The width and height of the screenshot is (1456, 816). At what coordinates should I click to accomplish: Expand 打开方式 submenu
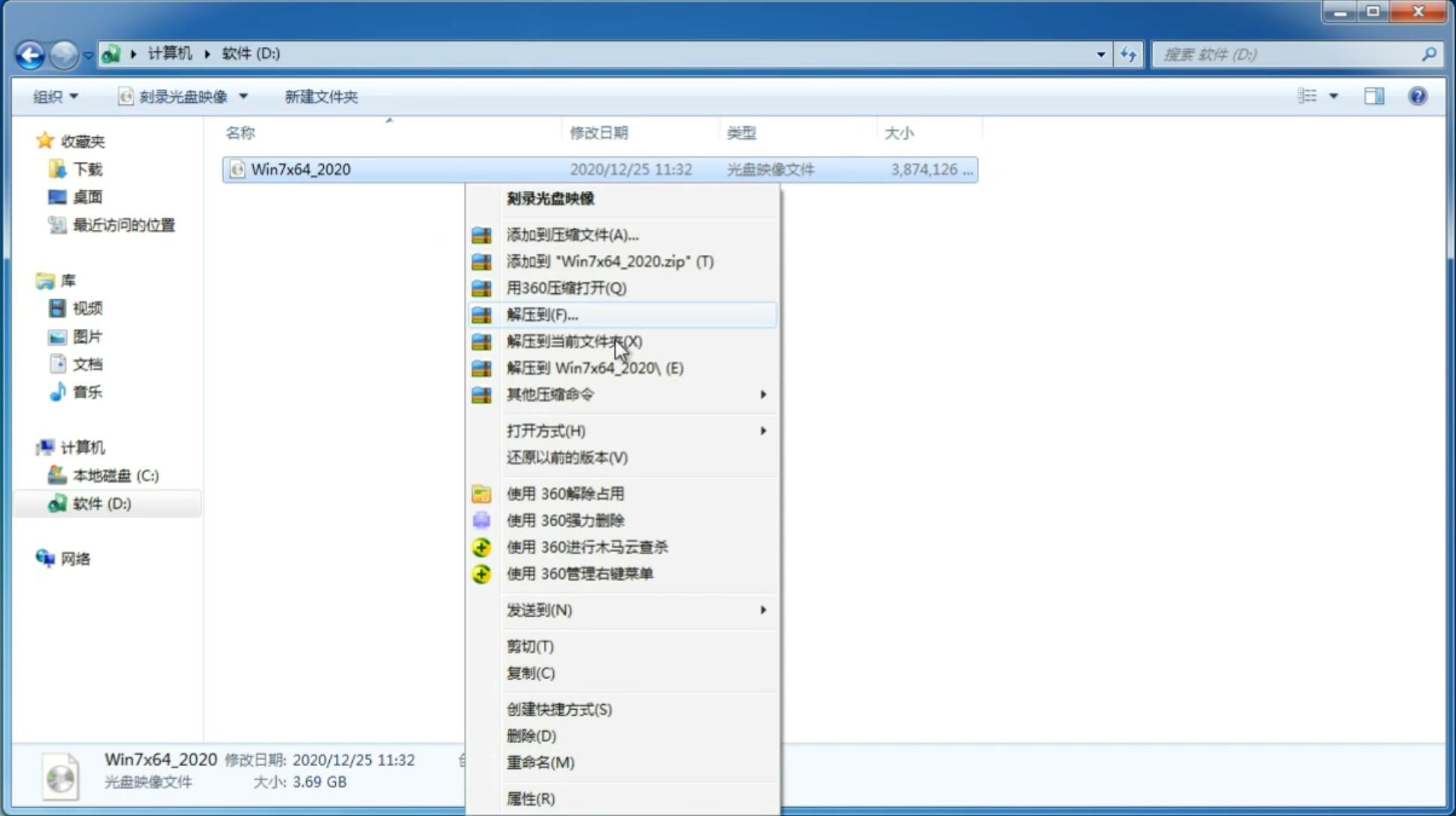coord(762,430)
